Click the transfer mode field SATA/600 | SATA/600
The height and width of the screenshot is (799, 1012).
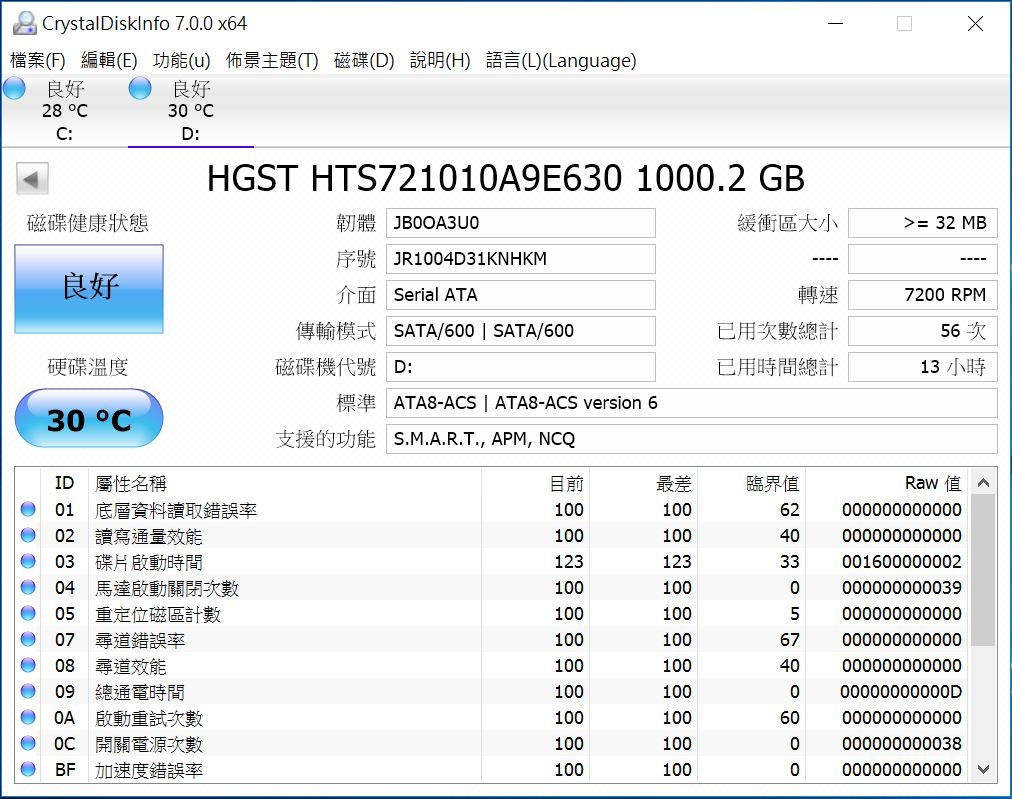pos(521,331)
